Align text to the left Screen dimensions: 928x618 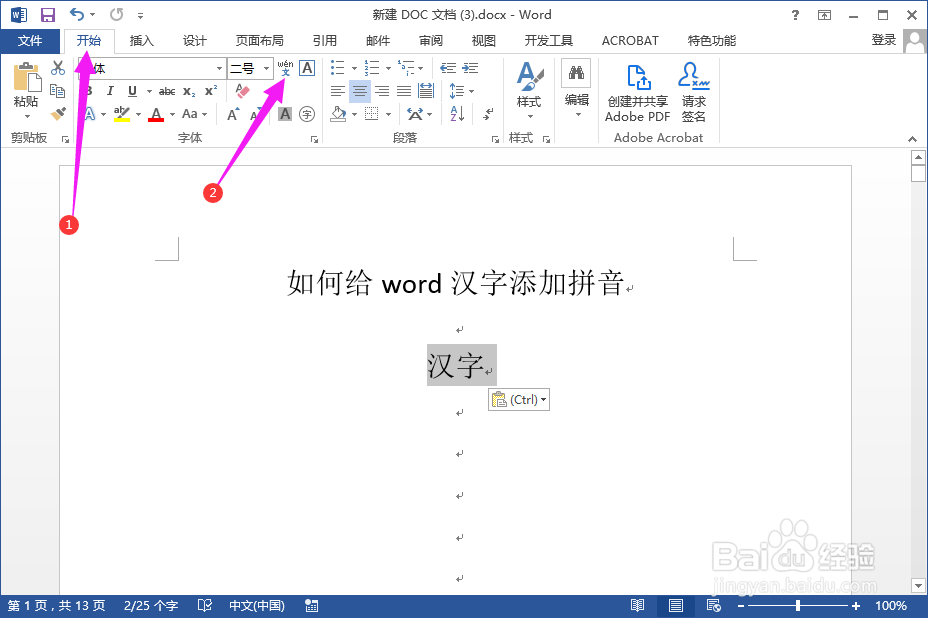point(338,91)
